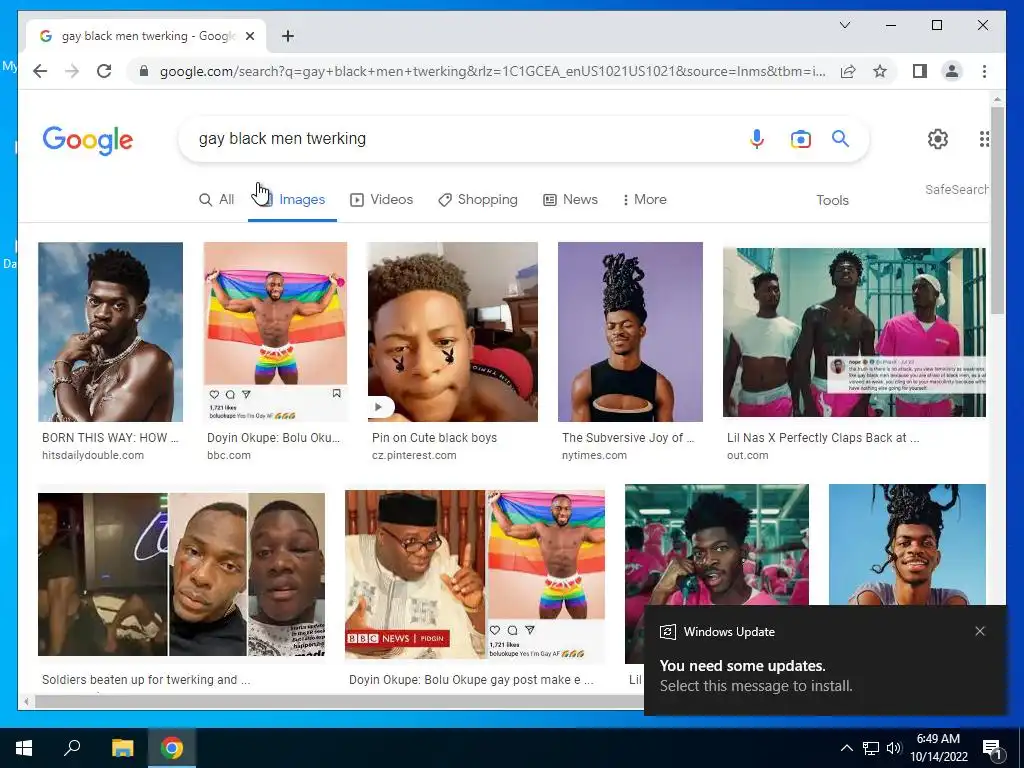Open the BBC News Pidgin image result
This screenshot has width=1024, height=768.
click(475, 574)
